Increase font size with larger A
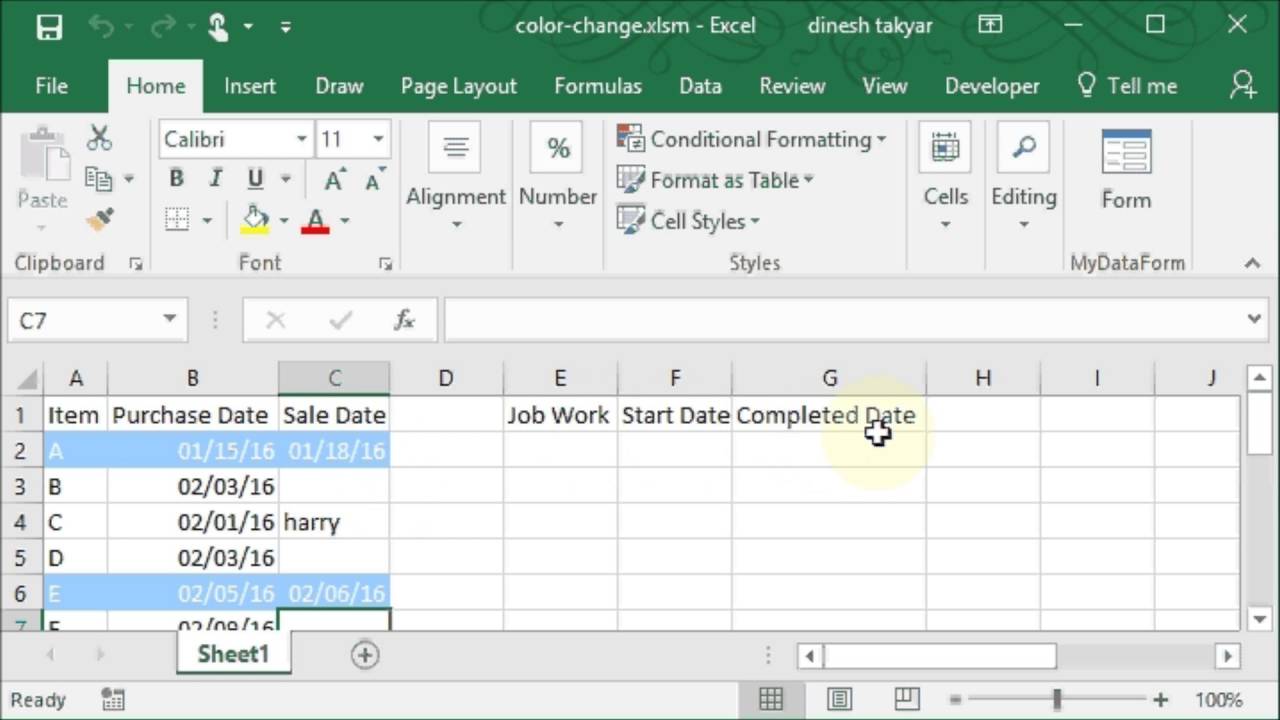 [335, 180]
